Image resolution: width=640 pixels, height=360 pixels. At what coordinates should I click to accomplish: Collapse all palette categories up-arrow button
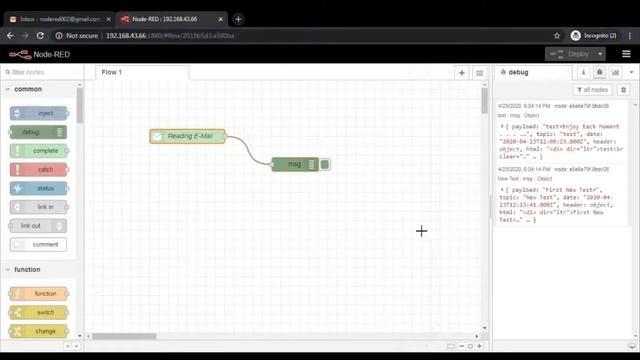[68, 346]
